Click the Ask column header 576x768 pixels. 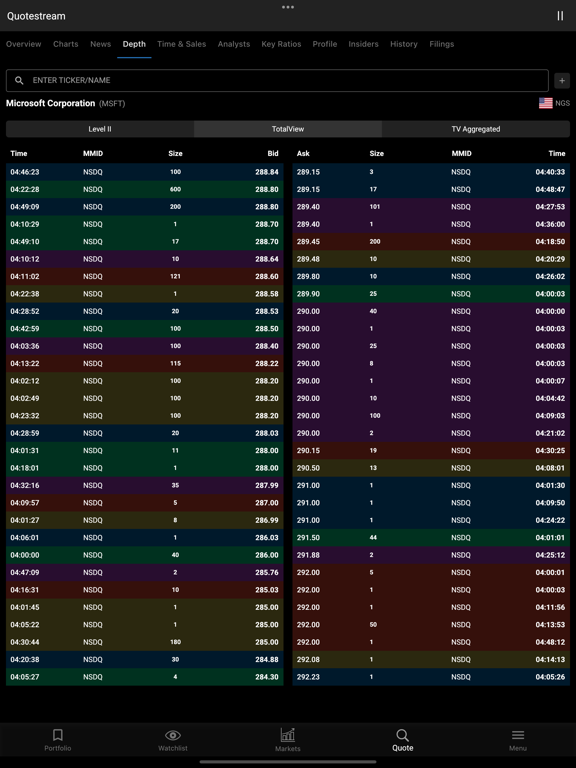click(x=303, y=153)
